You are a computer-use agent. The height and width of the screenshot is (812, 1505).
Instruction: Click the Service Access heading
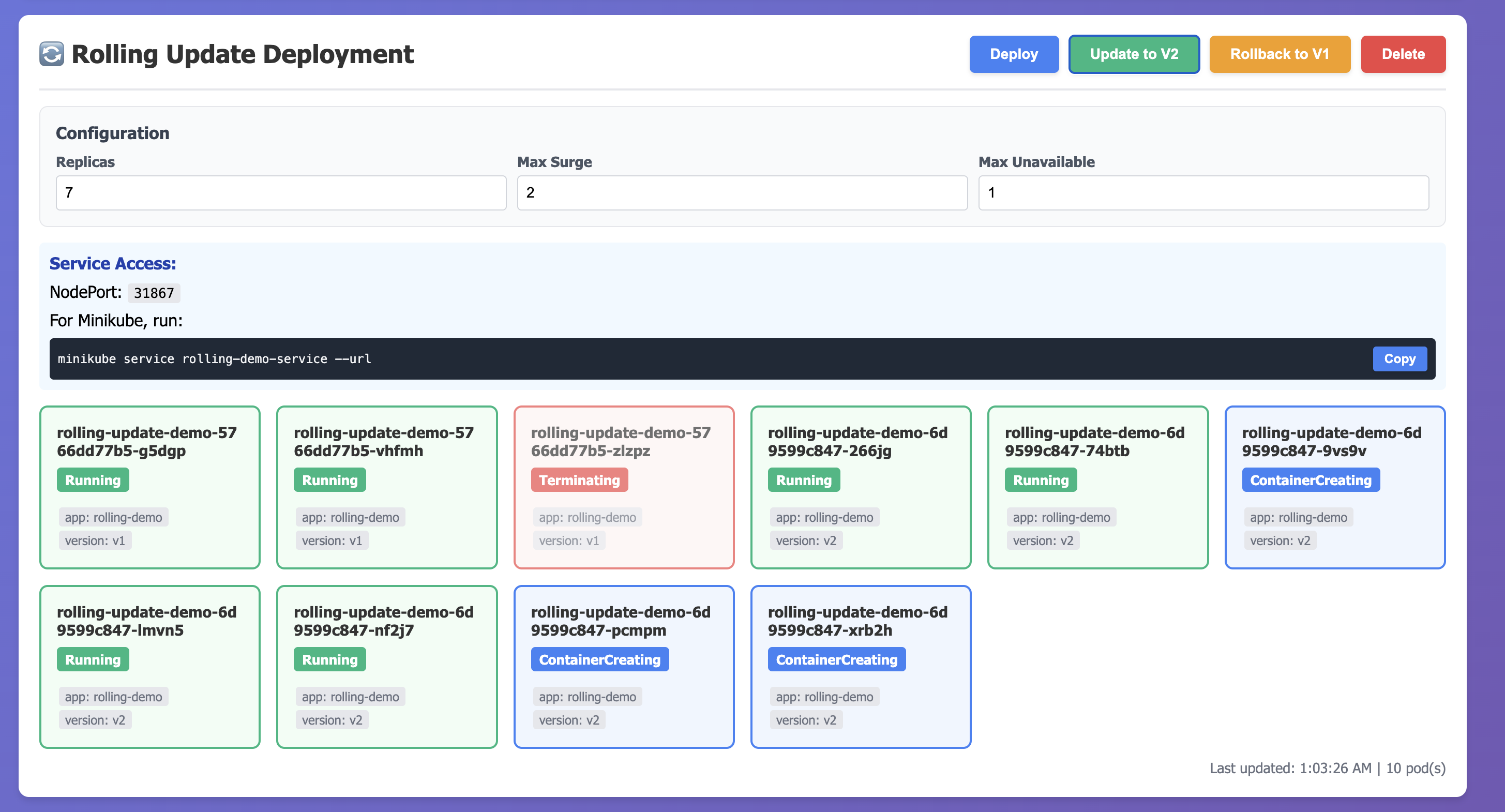112,263
